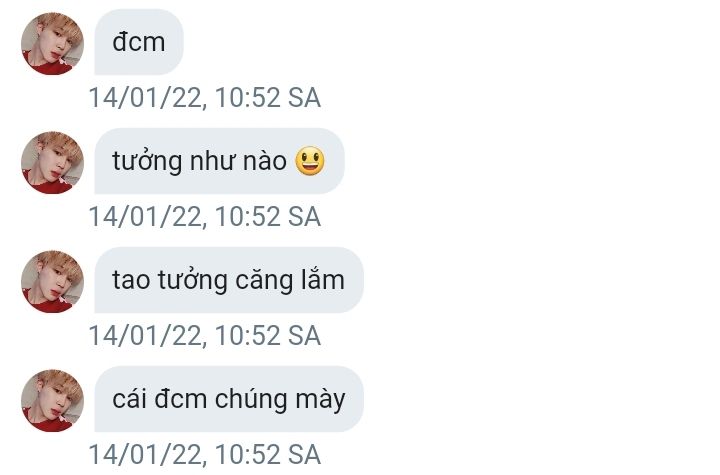Click the word 'tao' in third message

point(131,280)
